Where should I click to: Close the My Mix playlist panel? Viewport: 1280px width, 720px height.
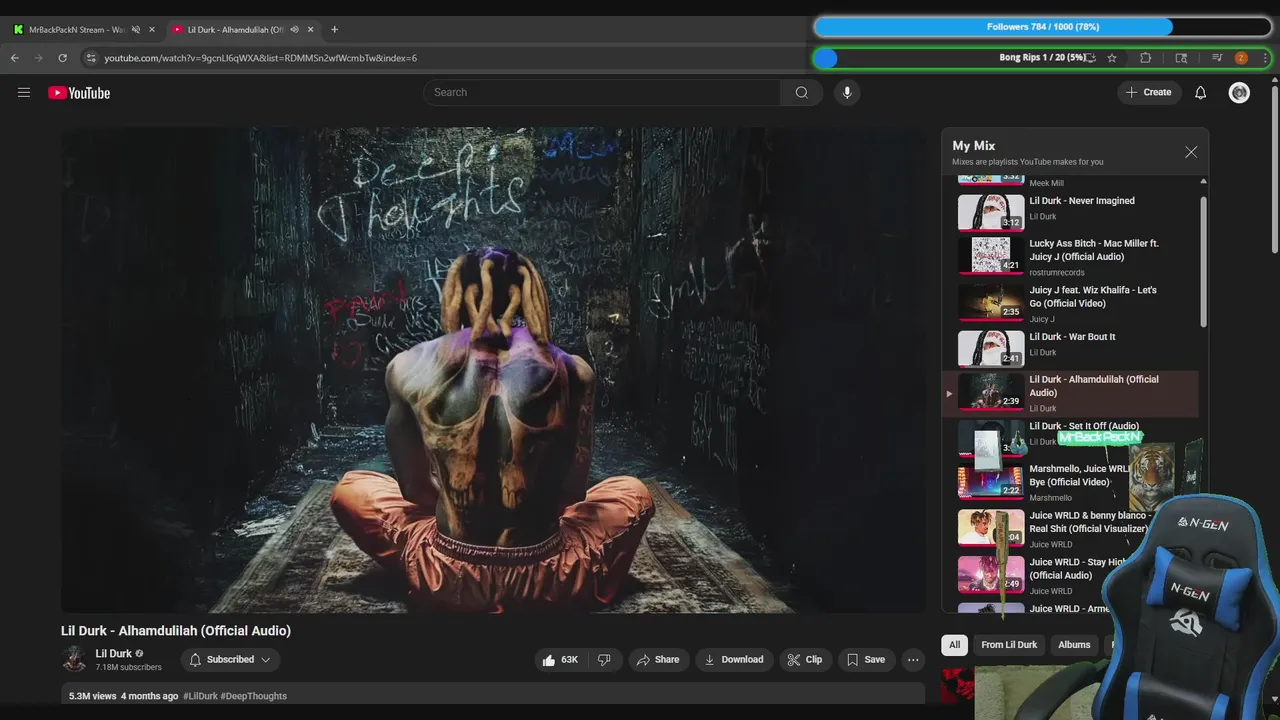[1191, 152]
